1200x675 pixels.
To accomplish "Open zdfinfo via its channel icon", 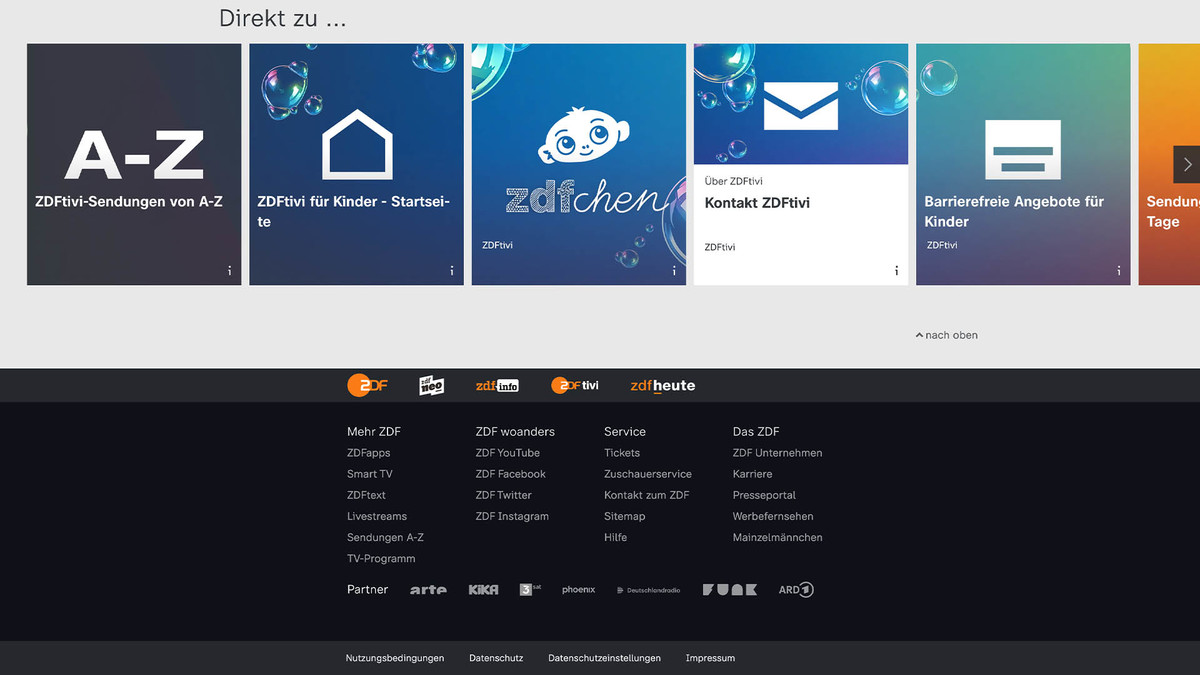I will tap(497, 385).
